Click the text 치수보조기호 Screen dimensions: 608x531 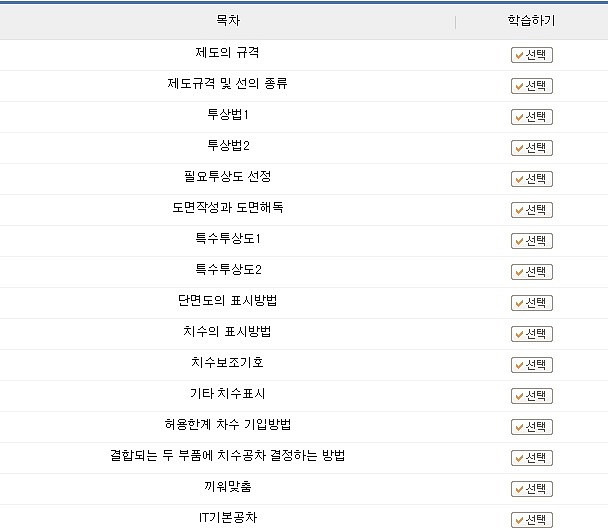tap(227, 363)
